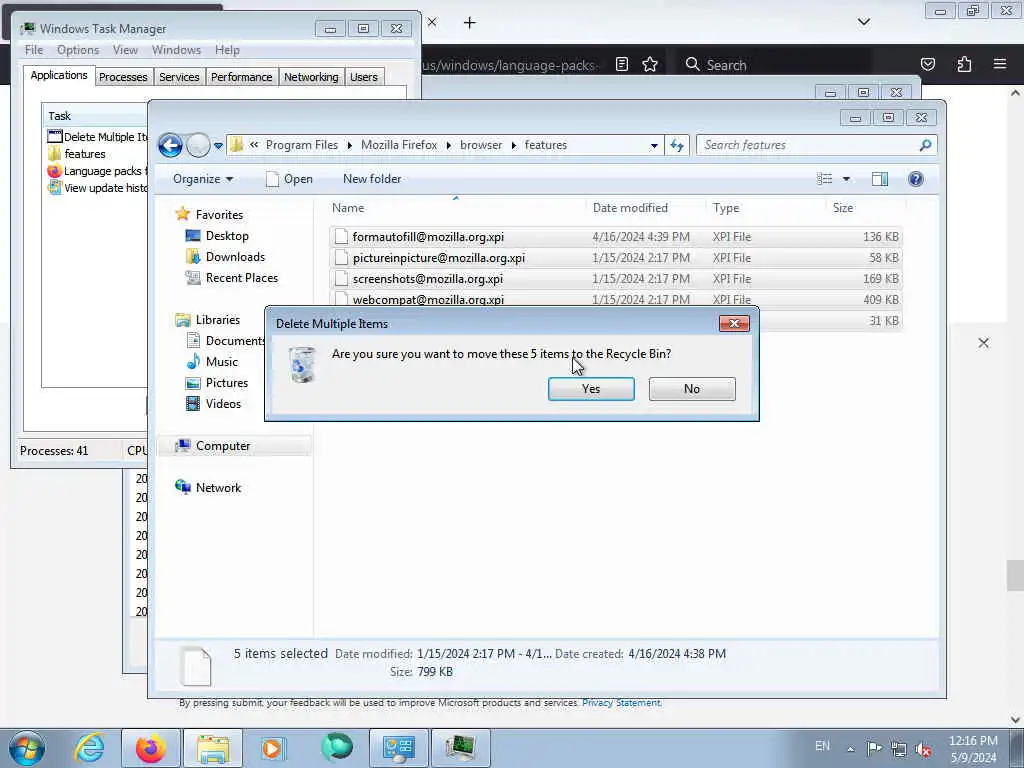Open Task Manager File menu
Viewport: 1024px width, 768px height.
tap(34, 50)
